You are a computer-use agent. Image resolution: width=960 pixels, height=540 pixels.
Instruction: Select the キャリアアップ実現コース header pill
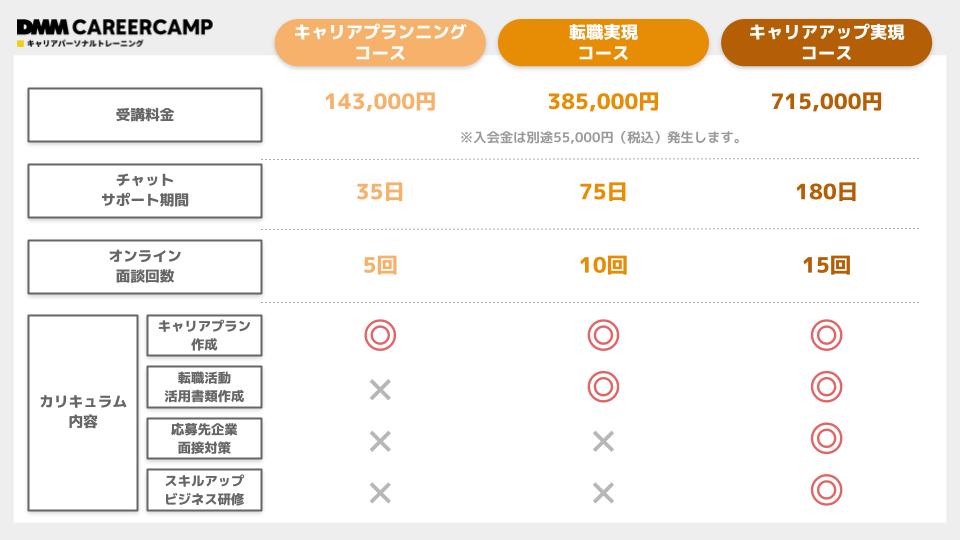(x=827, y=42)
